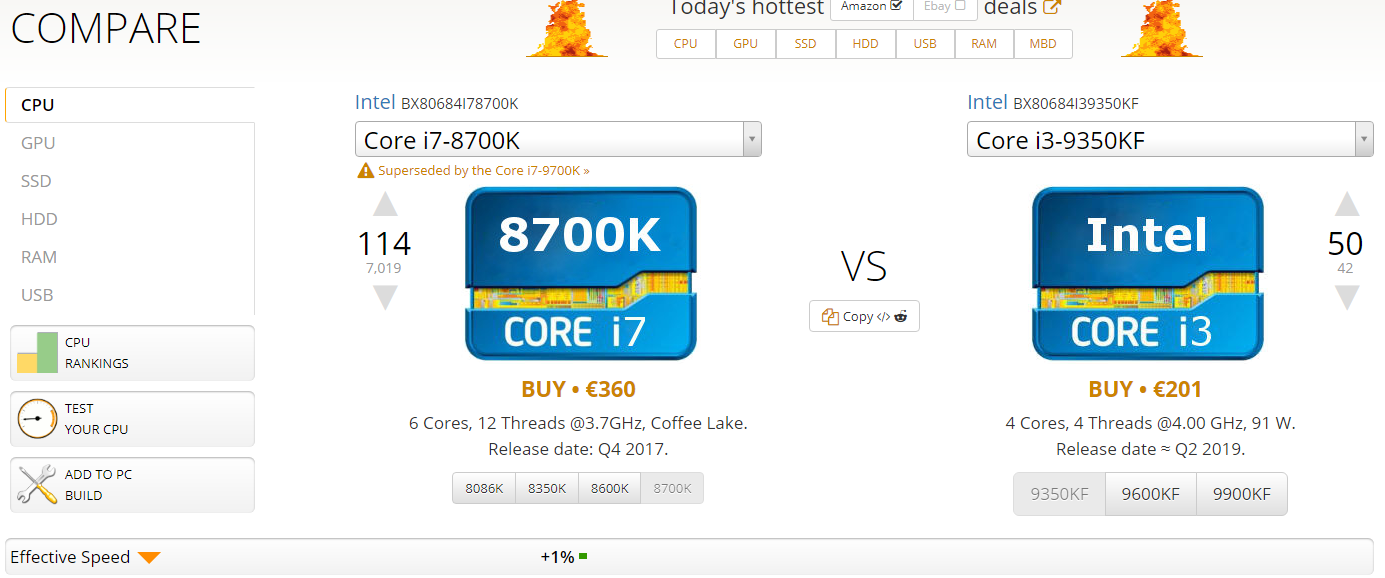Image resolution: width=1385 pixels, height=578 pixels.
Task: Click the 4 Cores, 4 Threads spec text
Action: pos(1150,423)
